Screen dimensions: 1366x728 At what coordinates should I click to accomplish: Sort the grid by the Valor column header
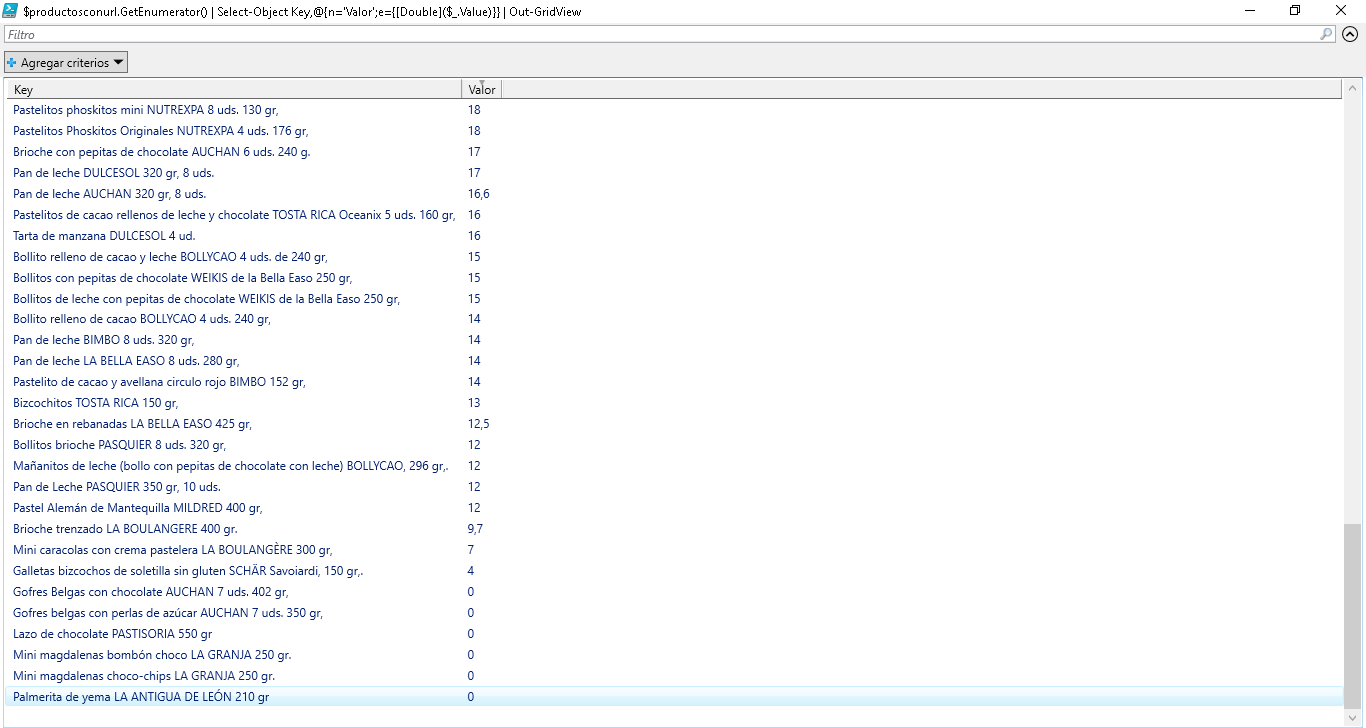(481, 90)
